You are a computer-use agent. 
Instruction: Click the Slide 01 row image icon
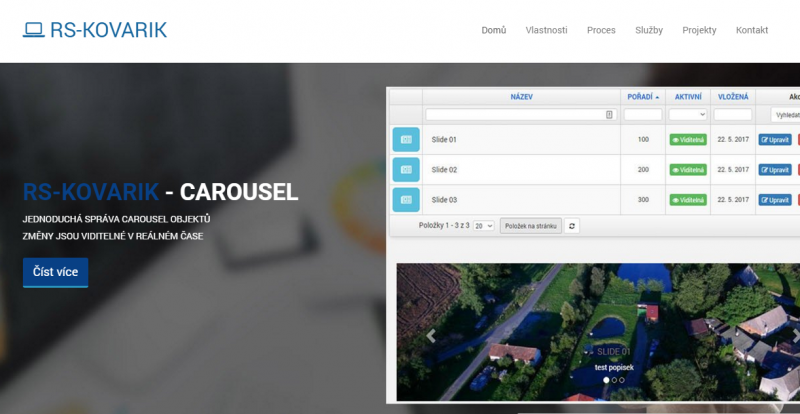406,140
